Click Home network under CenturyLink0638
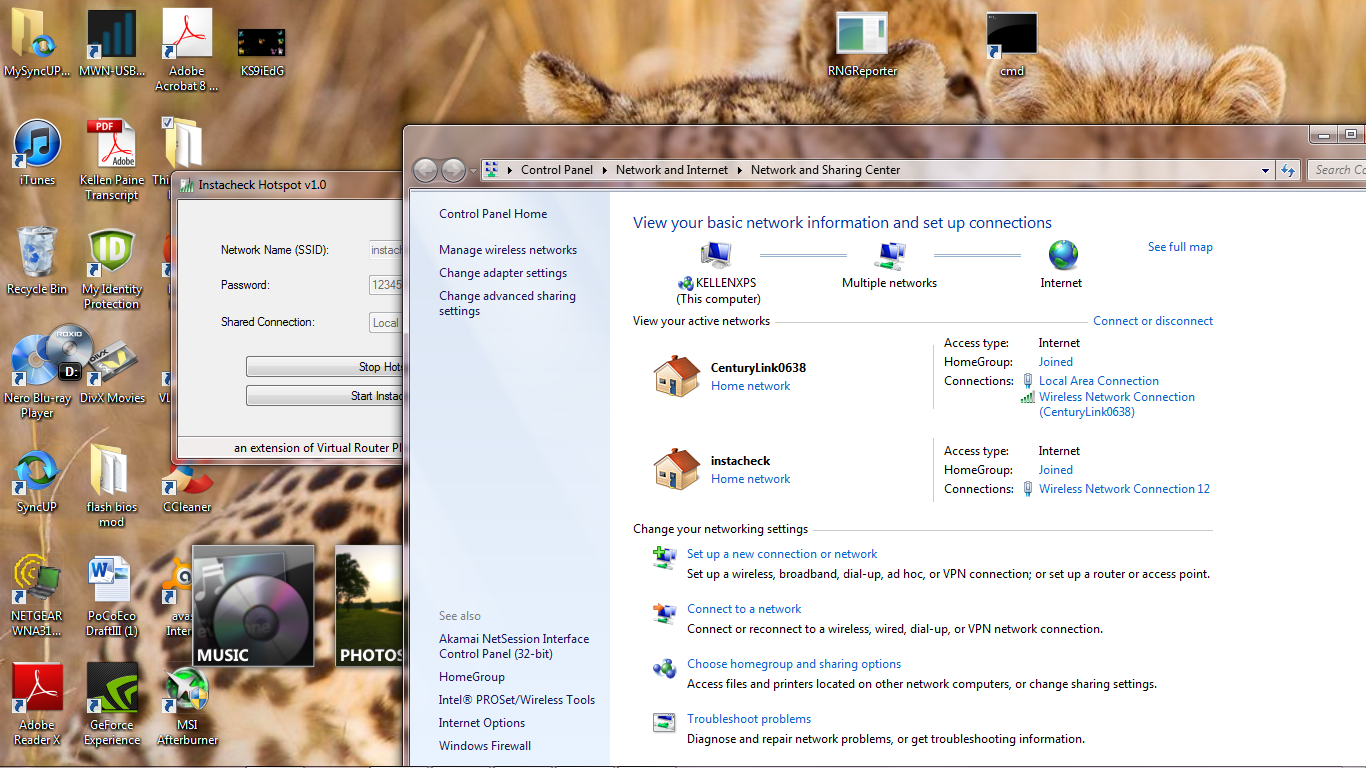This screenshot has width=1366, height=768. (x=751, y=386)
